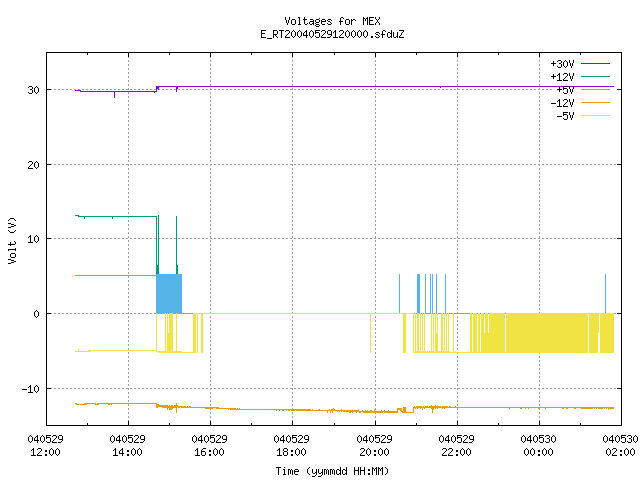Click the y-axis value -10

point(31,389)
